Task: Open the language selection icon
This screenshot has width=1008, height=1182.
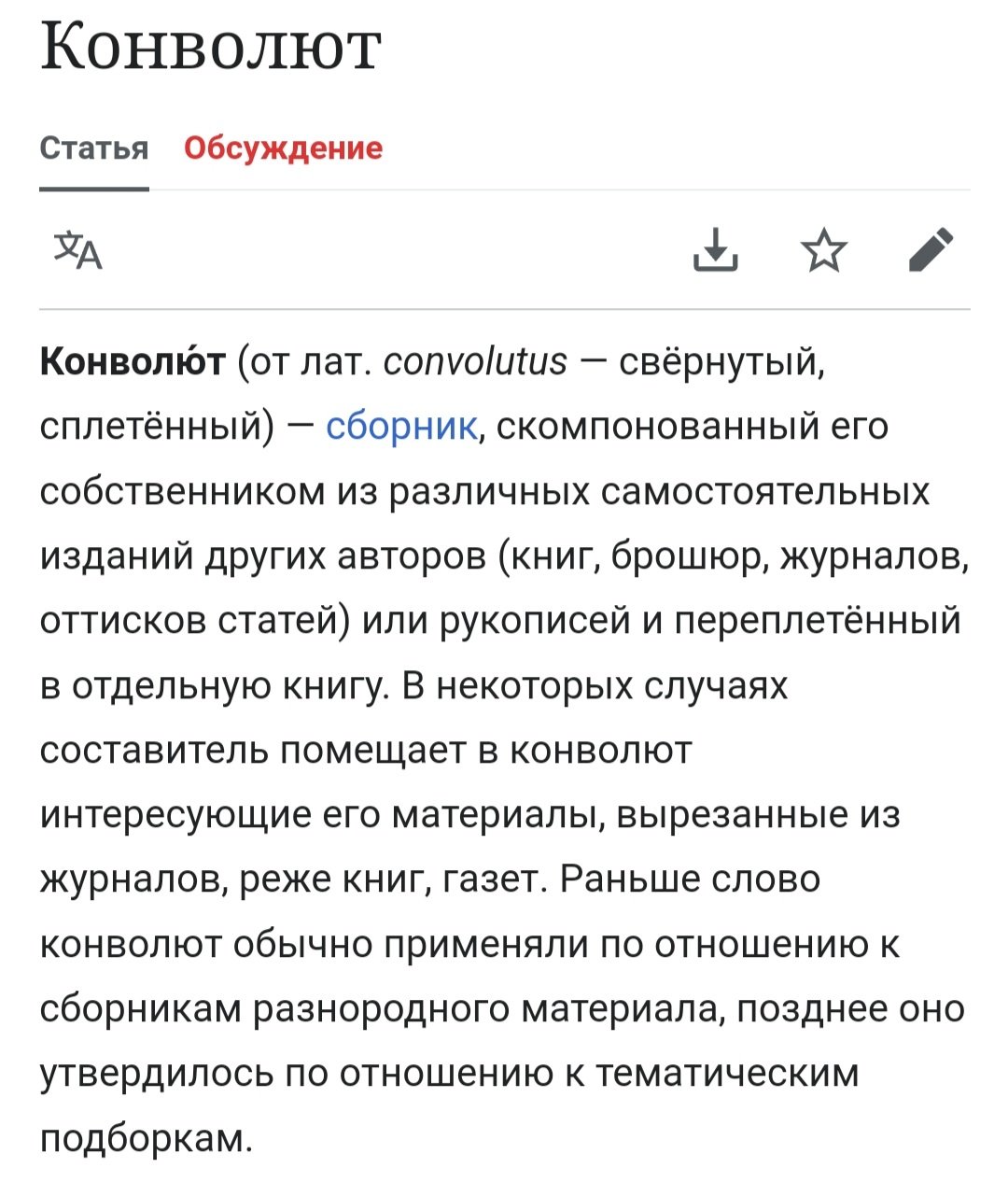Action: (x=78, y=249)
